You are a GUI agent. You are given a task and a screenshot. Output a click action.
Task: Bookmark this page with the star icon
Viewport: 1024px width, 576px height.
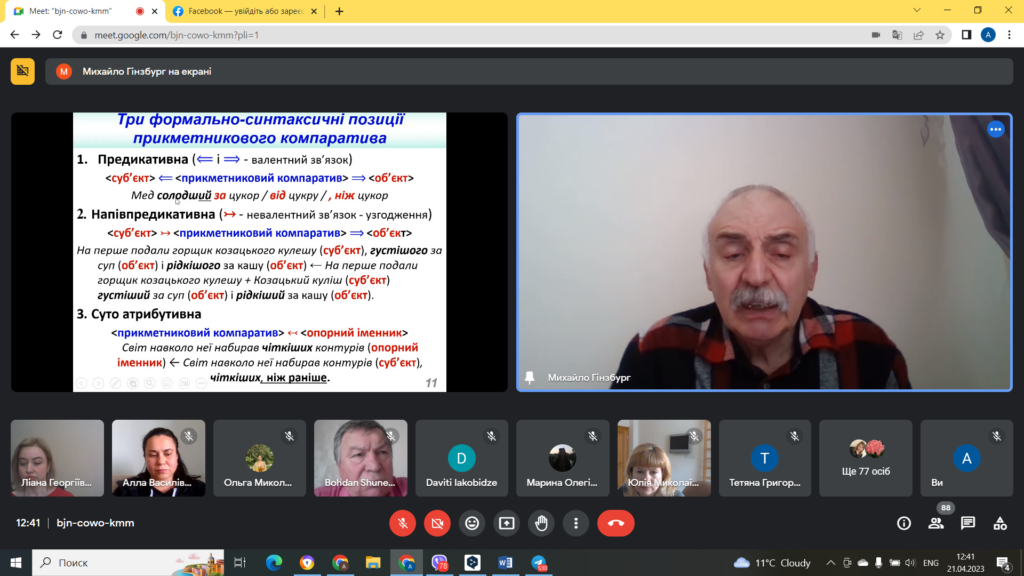coord(940,34)
